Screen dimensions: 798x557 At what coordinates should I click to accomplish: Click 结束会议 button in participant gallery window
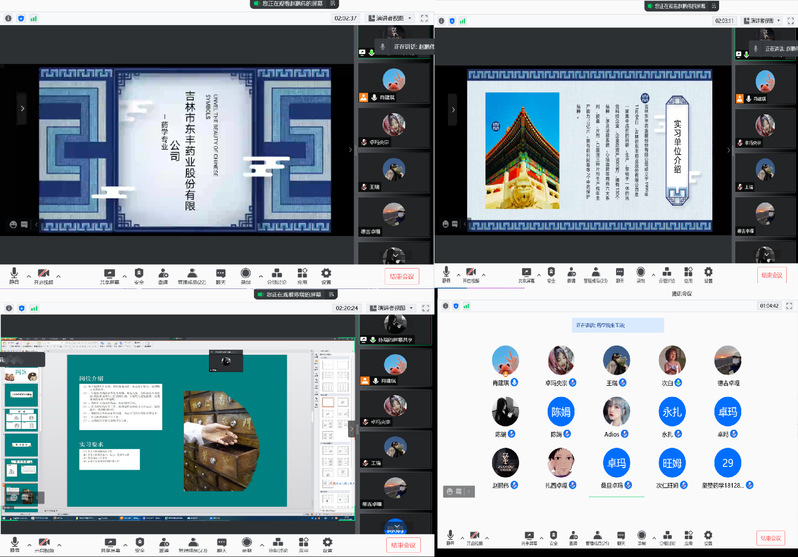[x=770, y=538]
